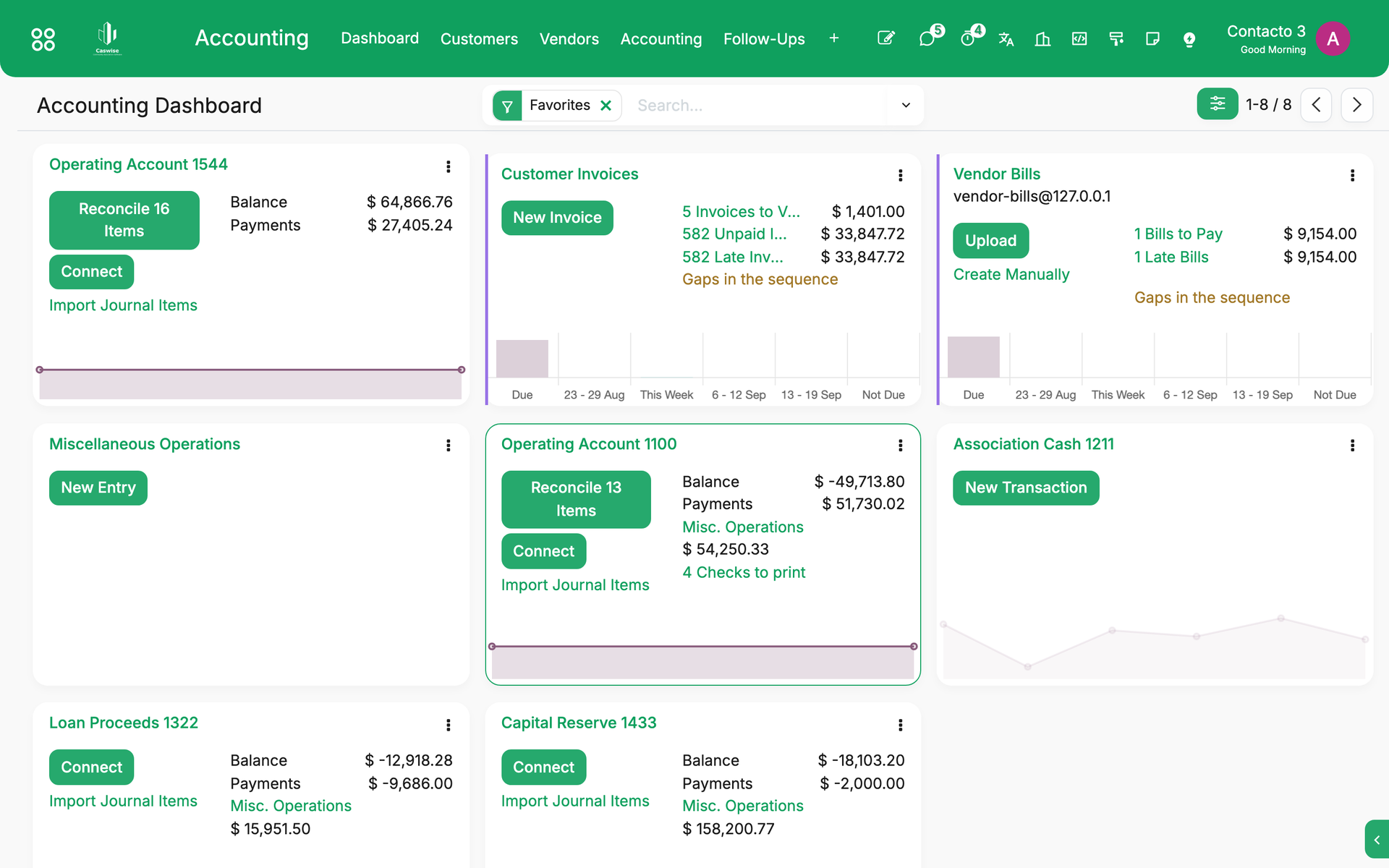Click the translation language icon

pos(1006,39)
